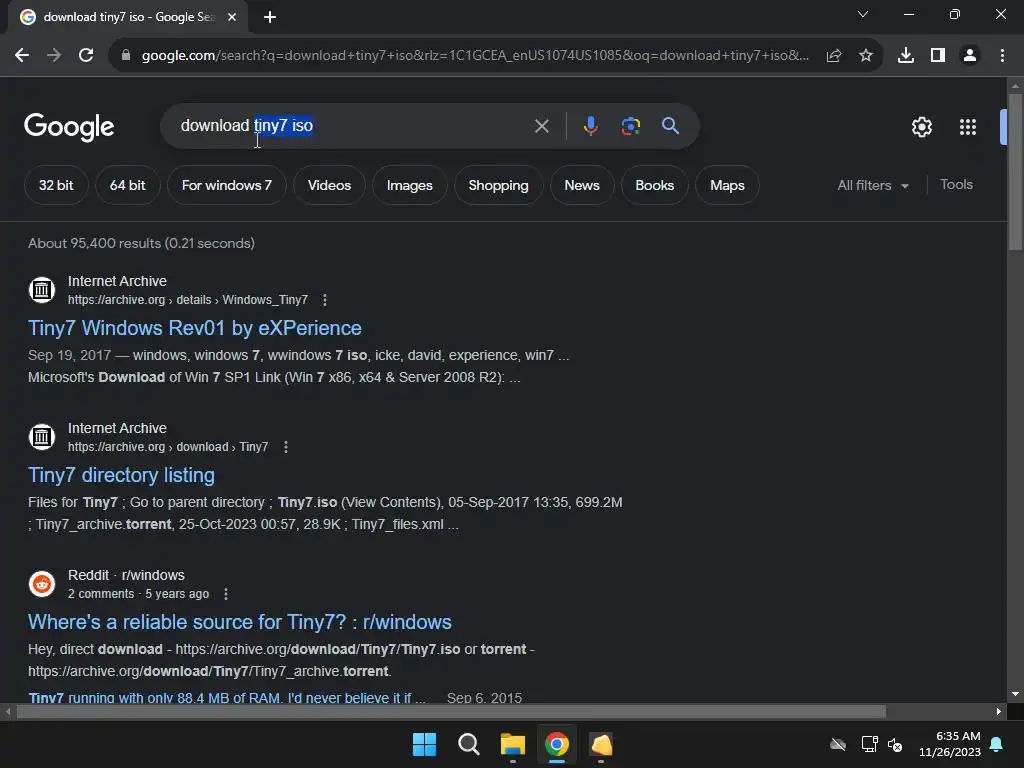Clear the search box text
1024x768 pixels.
click(x=541, y=126)
